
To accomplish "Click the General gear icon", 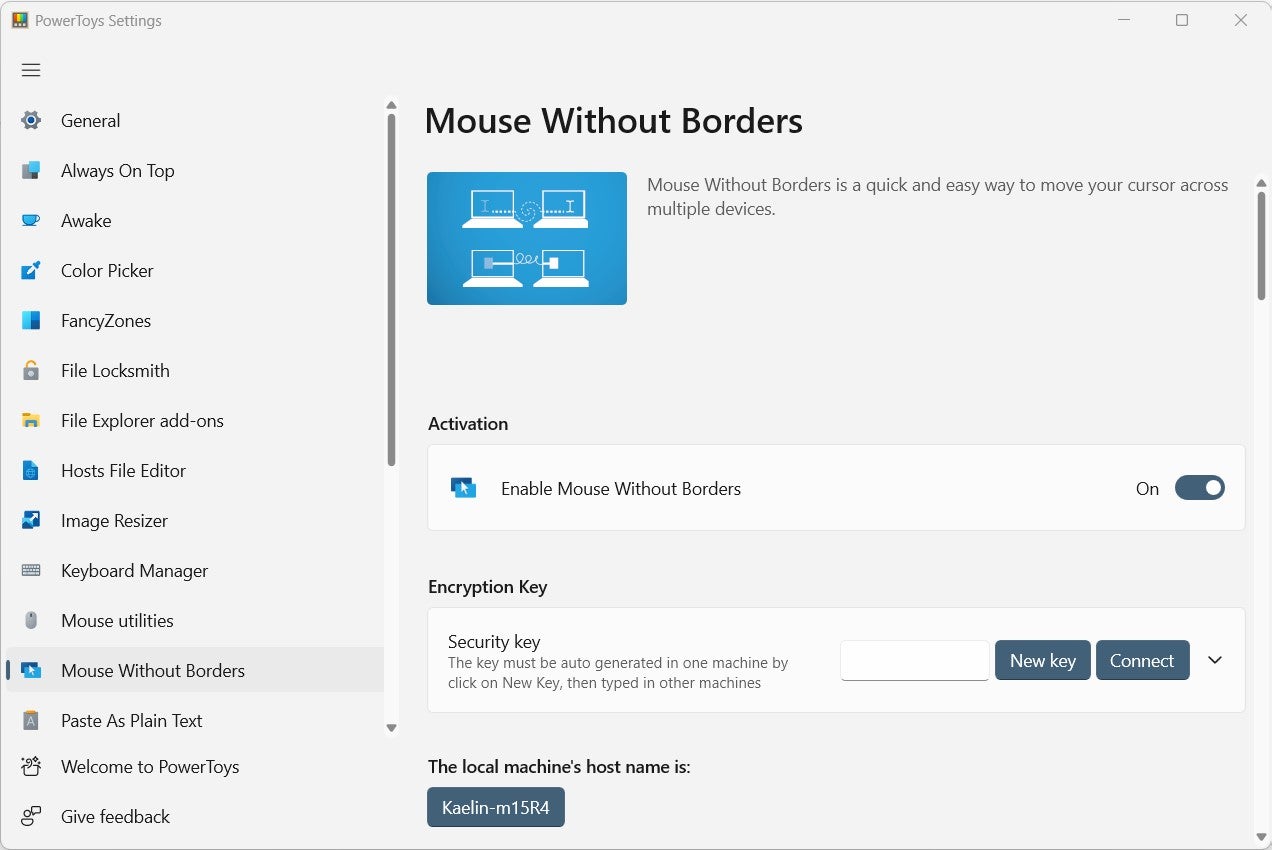I will [x=31, y=121].
